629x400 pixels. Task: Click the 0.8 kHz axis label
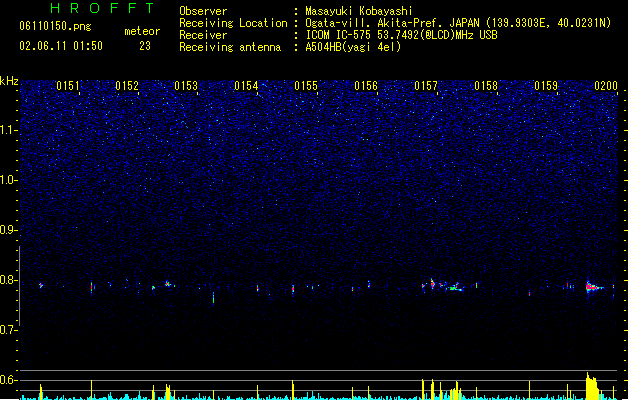(8, 280)
